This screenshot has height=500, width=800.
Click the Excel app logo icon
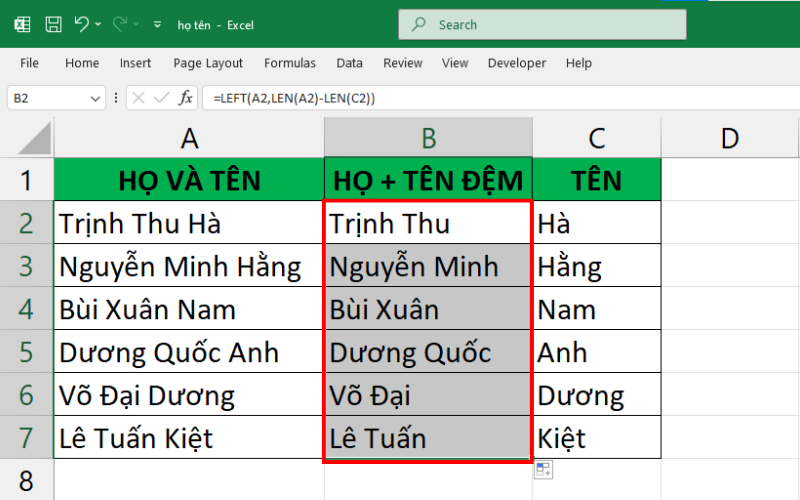(x=22, y=24)
